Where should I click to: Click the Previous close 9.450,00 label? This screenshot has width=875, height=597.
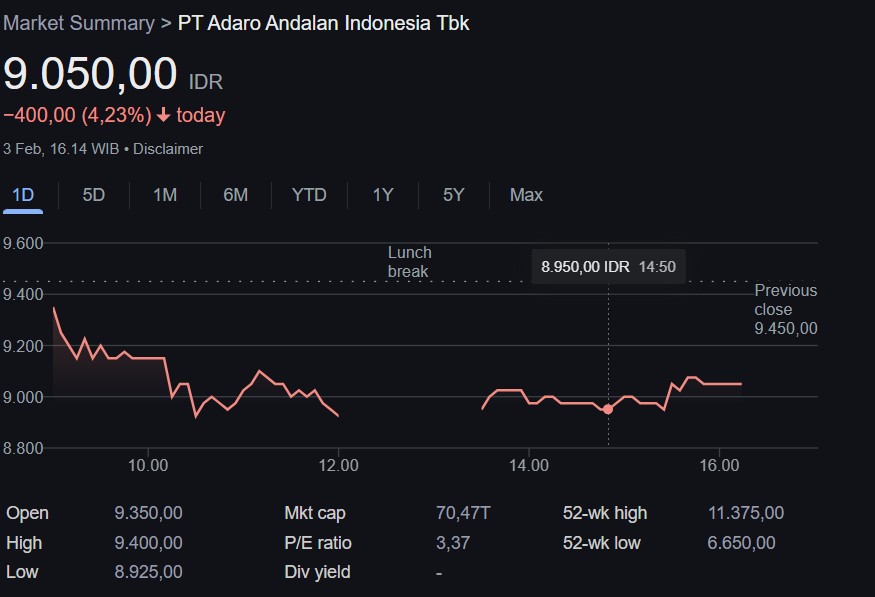(785, 309)
